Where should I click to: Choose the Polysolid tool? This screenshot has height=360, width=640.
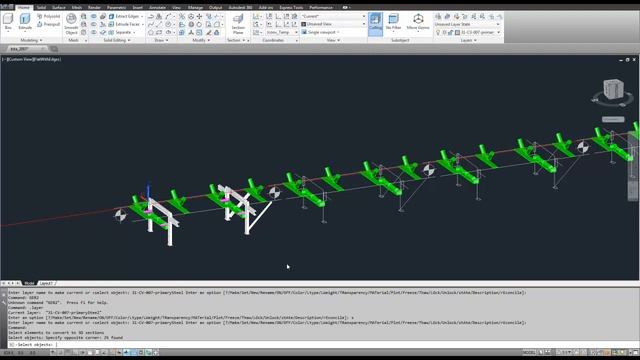49,16
